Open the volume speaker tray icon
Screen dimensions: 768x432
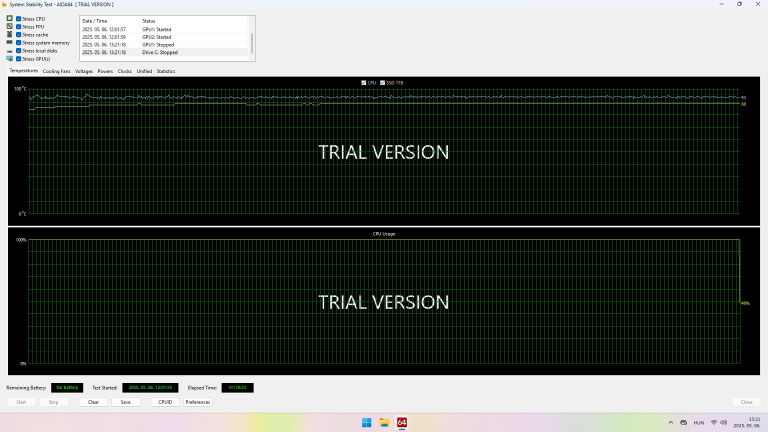click(723, 422)
